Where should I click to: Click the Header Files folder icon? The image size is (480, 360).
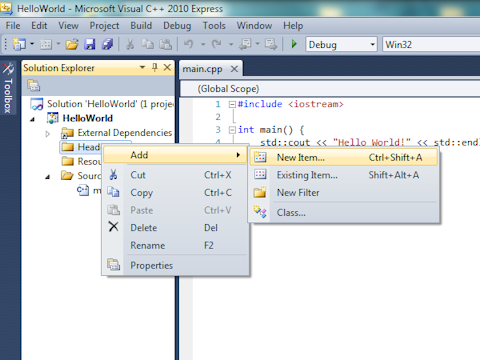click(68, 147)
